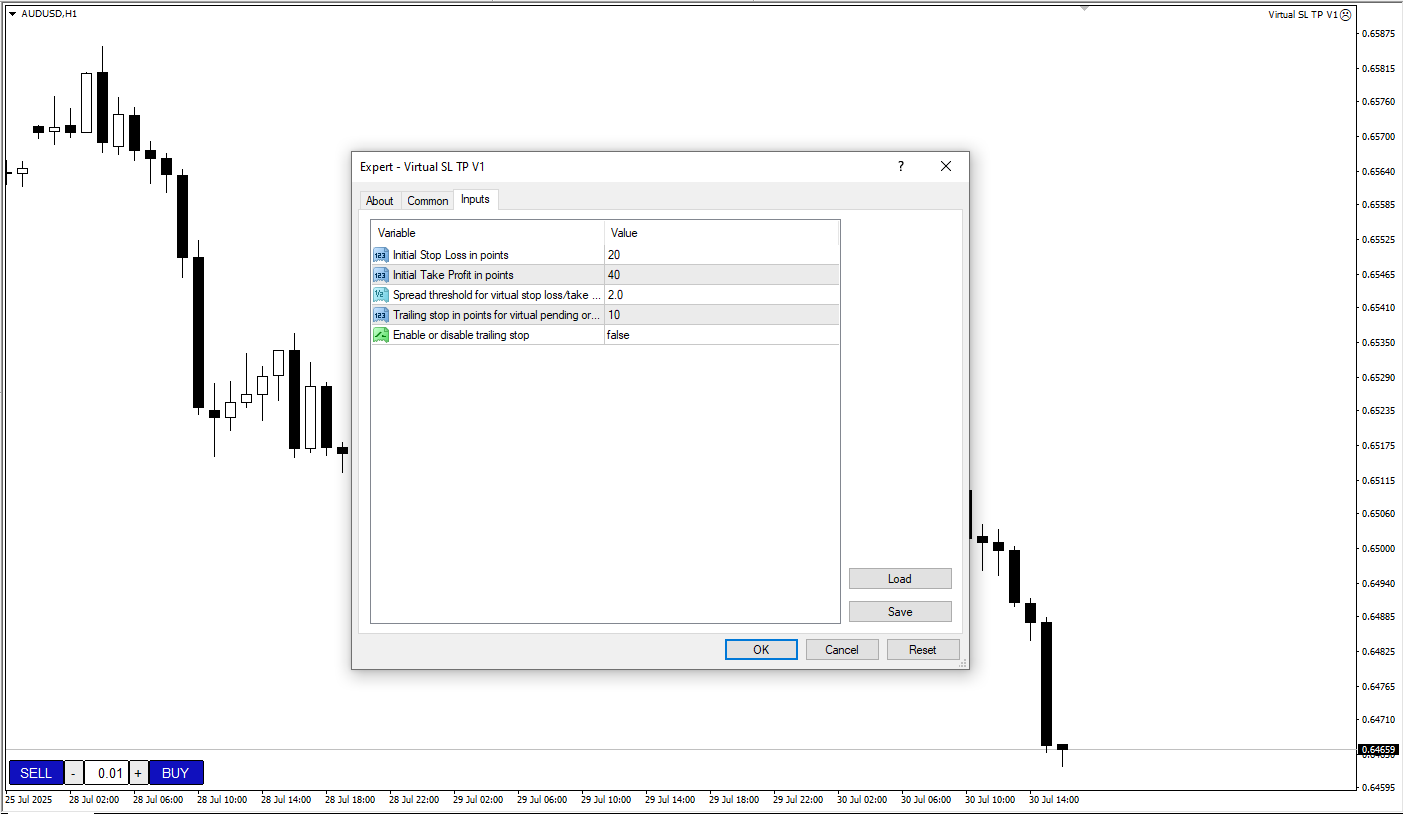Select the Spread threshold for virtual stop loss row
Screen dimensions: 1403x814
tap(605, 295)
